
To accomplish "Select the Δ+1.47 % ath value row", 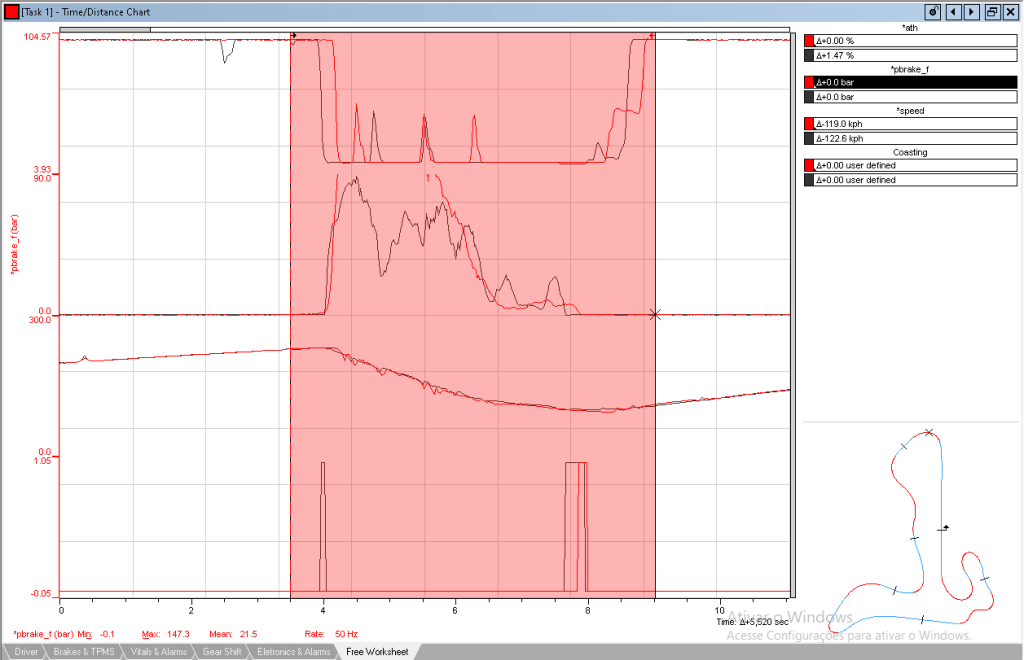I will (916, 55).
